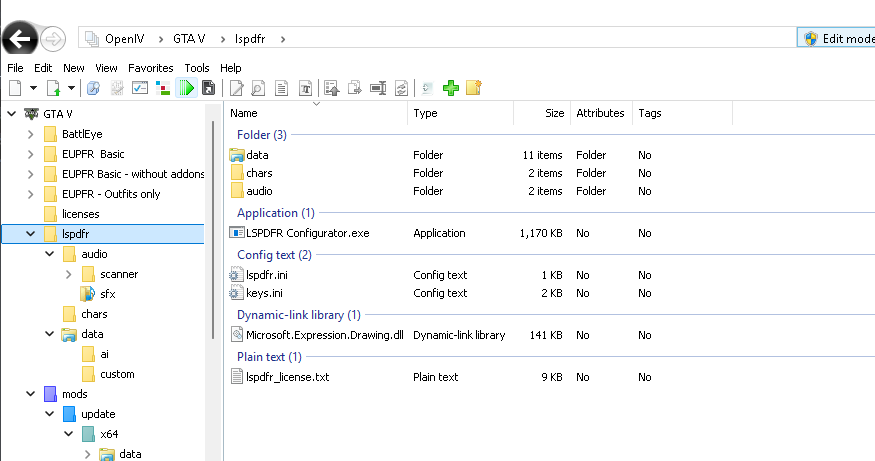Viewport: 875px width, 461px height.
Task: Click the green play arrow toolbar icon
Action: pyautogui.click(x=186, y=88)
